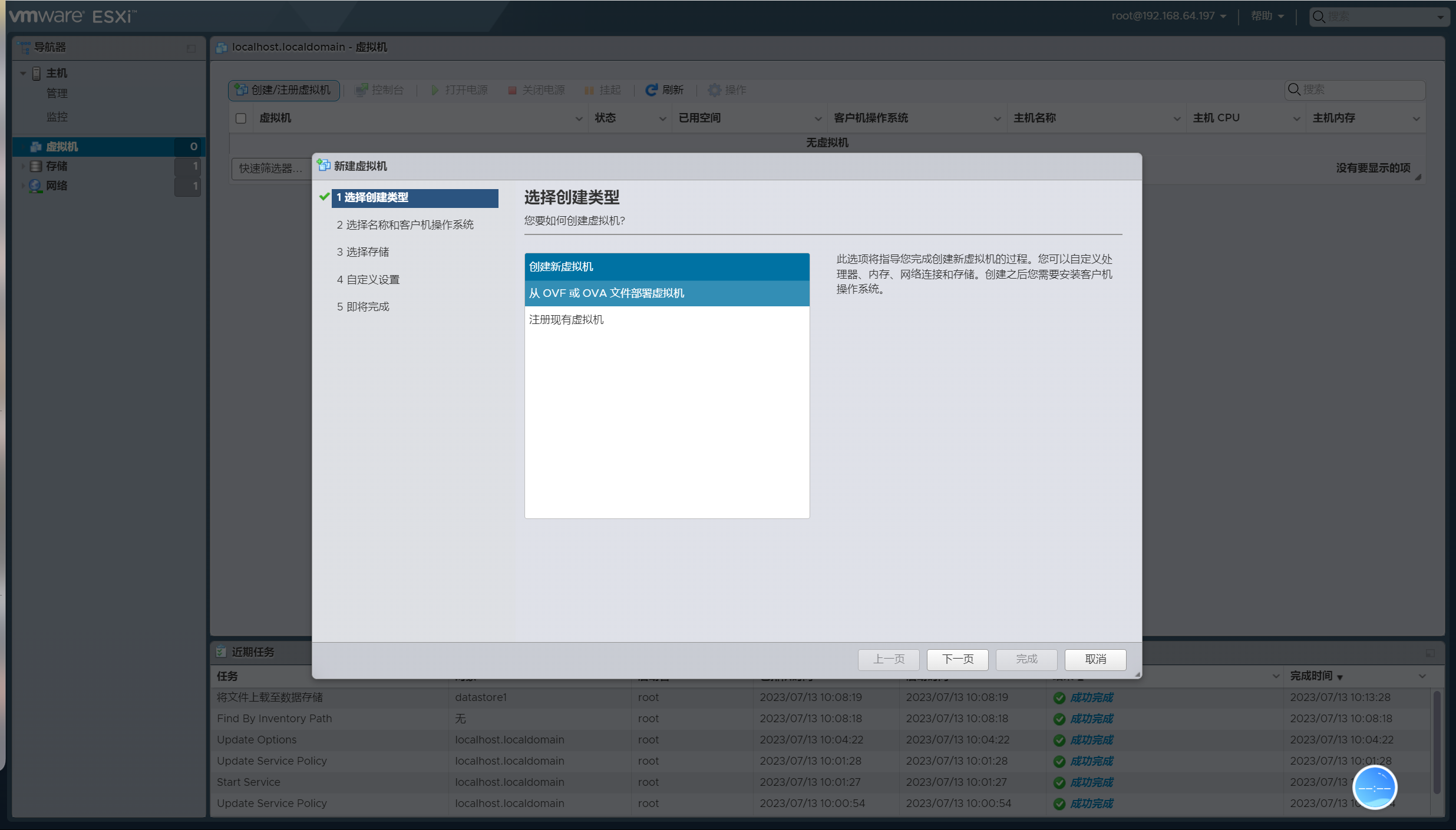Check the select-all VM checkbox
1456x830 pixels.
point(241,118)
